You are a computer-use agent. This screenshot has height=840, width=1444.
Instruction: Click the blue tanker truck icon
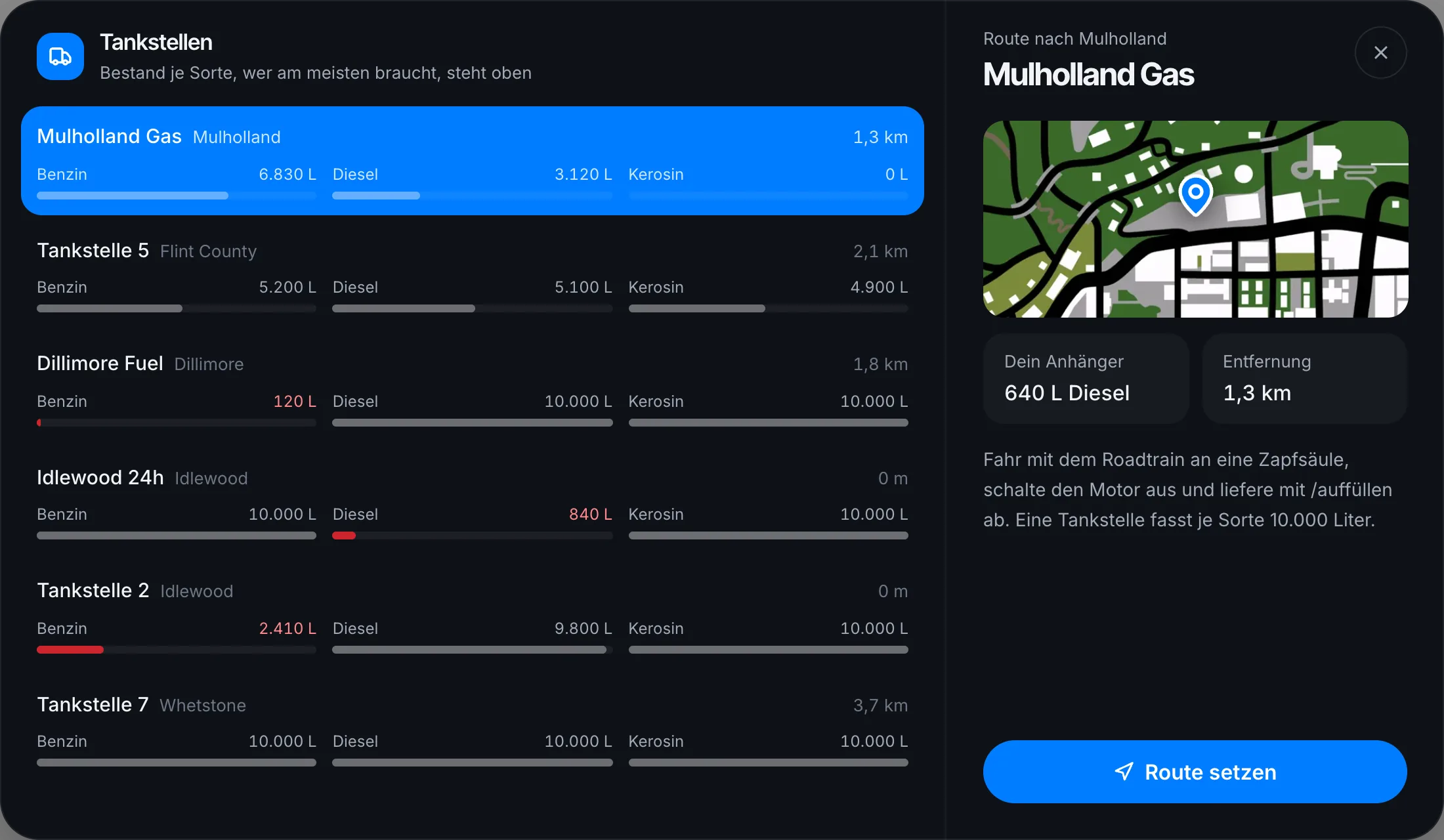pyautogui.click(x=60, y=56)
